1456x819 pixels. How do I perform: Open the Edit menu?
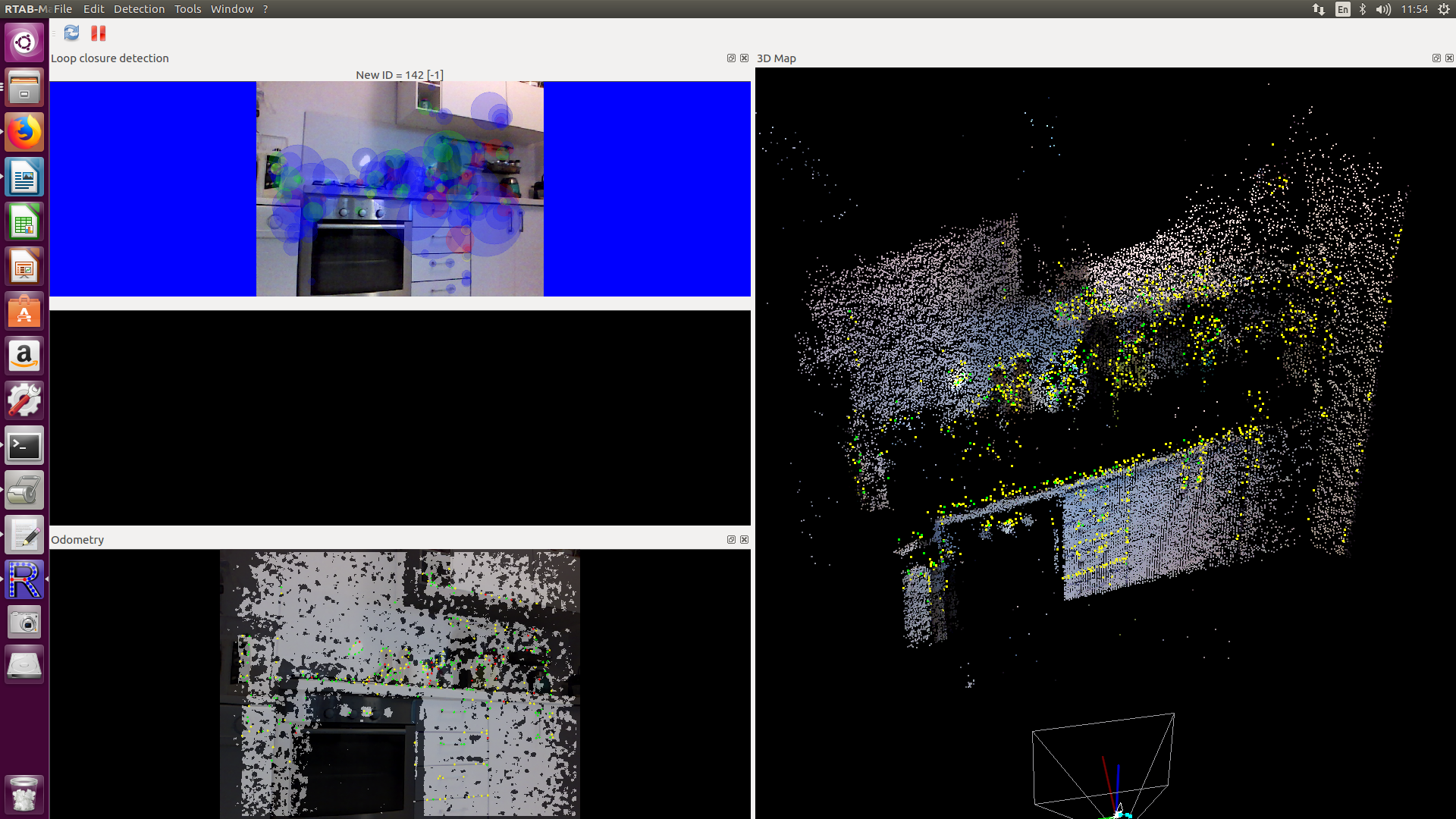[x=93, y=9]
